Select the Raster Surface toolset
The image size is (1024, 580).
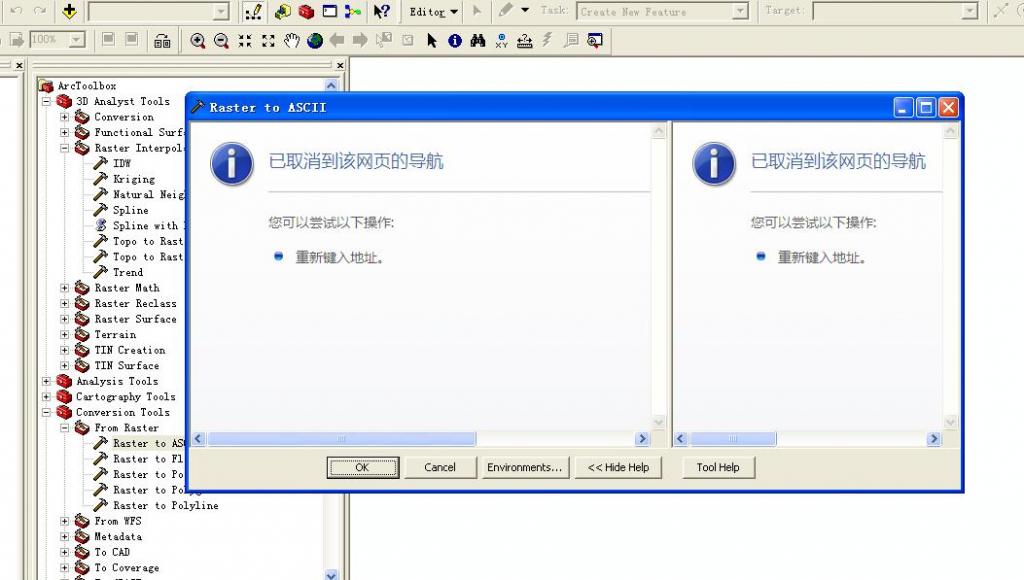(x=135, y=319)
